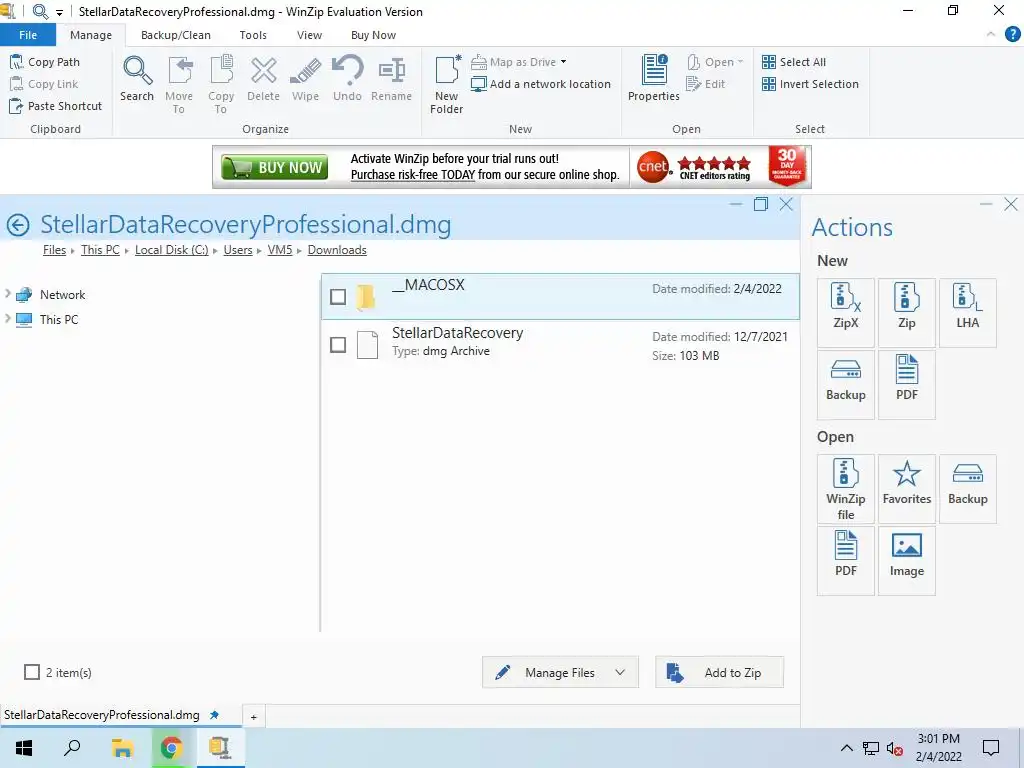Open WinZip help question mark icon
This screenshot has width=1024, height=768.
[1012, 35]
